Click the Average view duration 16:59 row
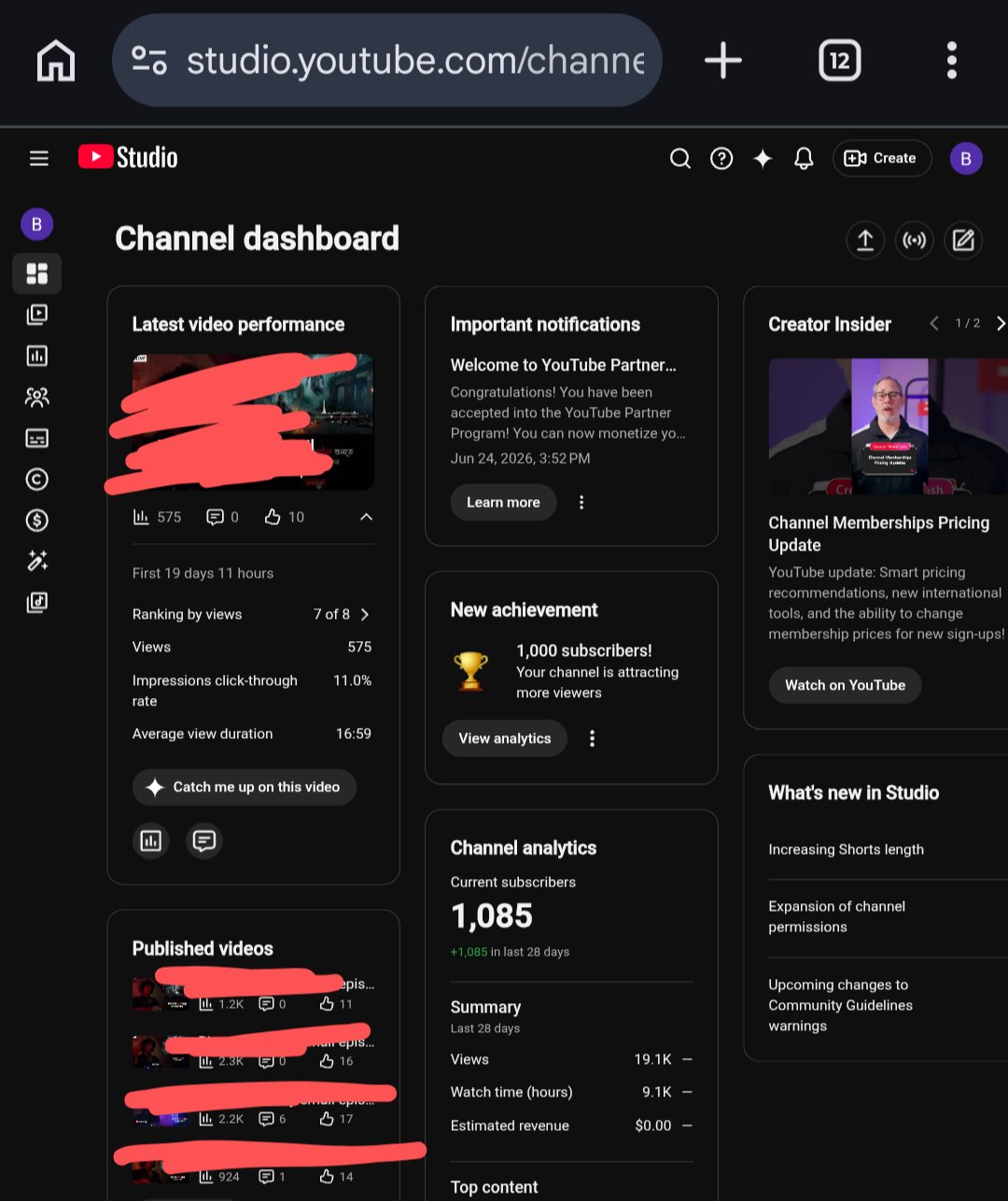The width and height of the screenshot is (1008, 1201). tap(252, 733)
